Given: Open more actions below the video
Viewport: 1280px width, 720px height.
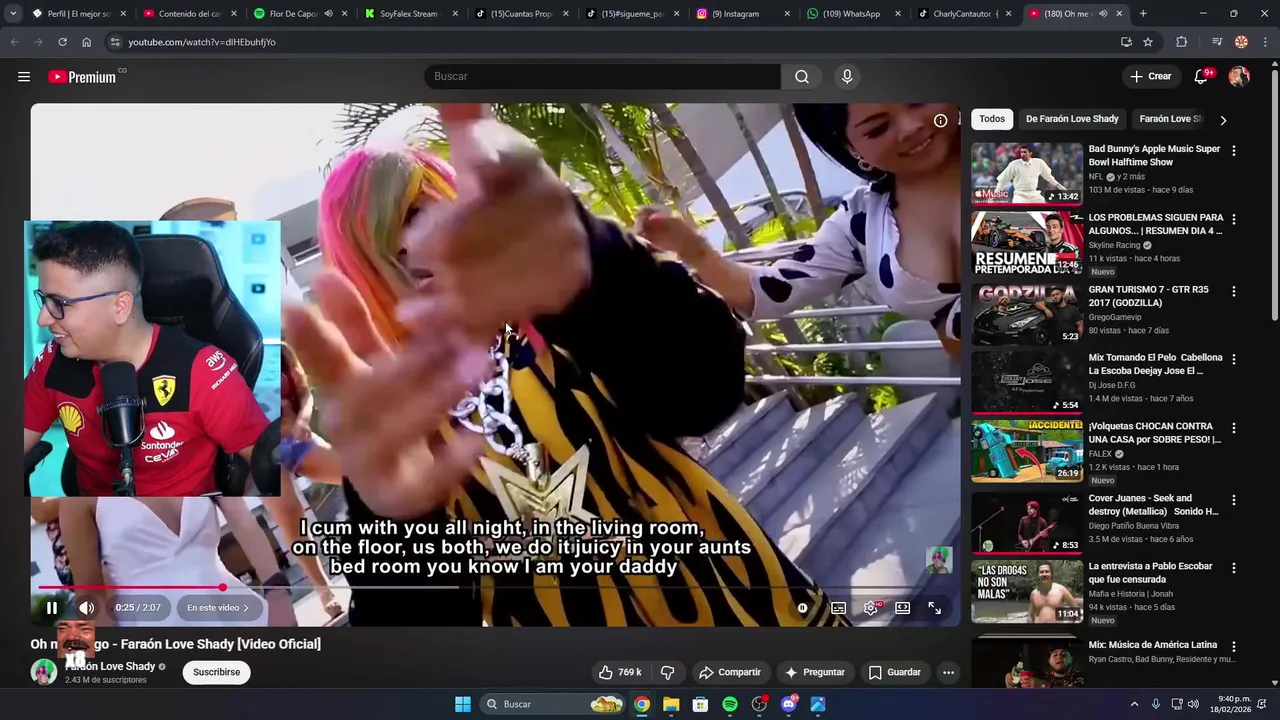Looking at the screenshot, I should tap(948, 672).
